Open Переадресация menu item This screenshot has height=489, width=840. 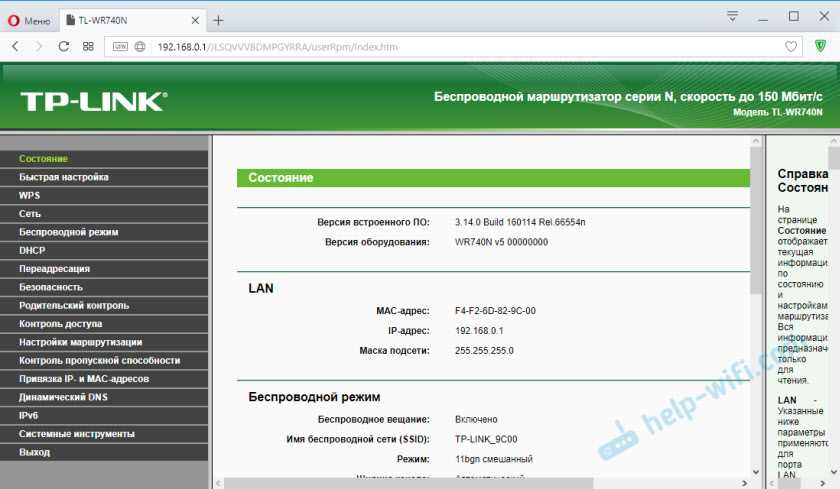click(x=104, y=268)
